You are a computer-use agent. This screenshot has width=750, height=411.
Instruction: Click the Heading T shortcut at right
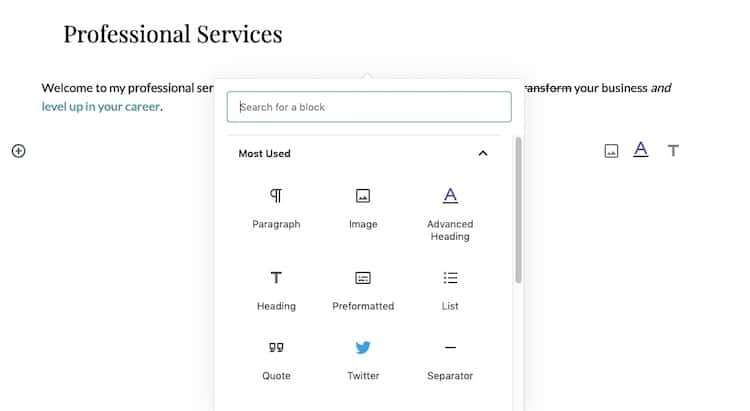click(x=673, y=151)
